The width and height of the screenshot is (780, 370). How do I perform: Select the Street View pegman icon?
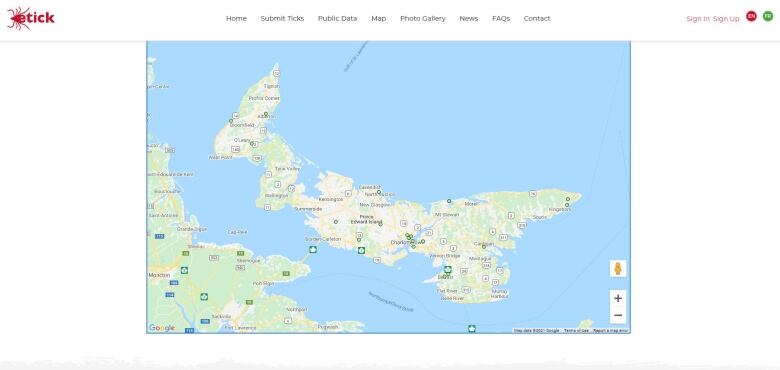coord(618,269)
